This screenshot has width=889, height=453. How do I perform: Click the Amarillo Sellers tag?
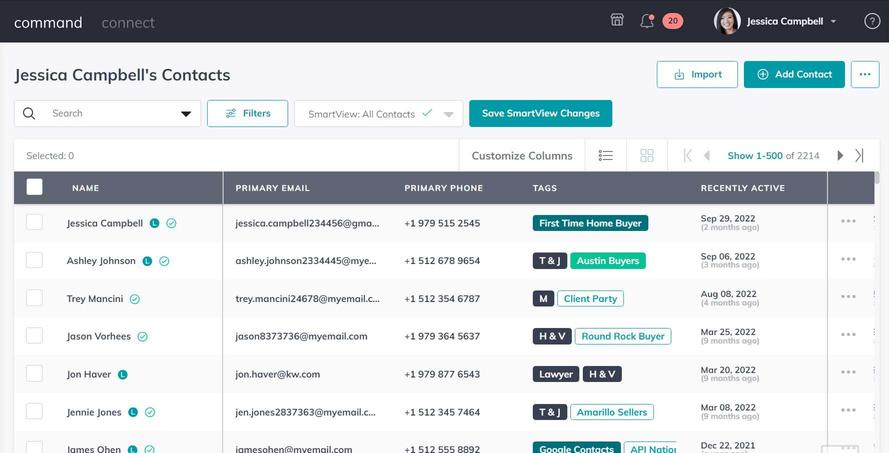coord(612,412)
